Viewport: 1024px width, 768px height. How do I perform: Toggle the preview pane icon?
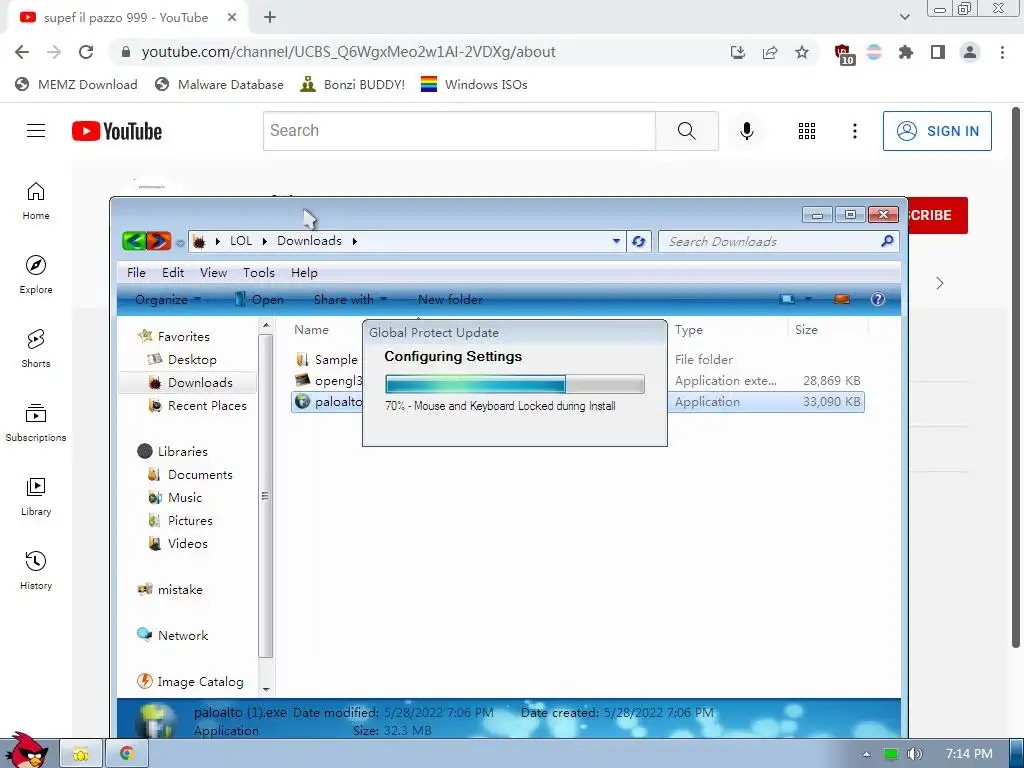click(842, 300)
